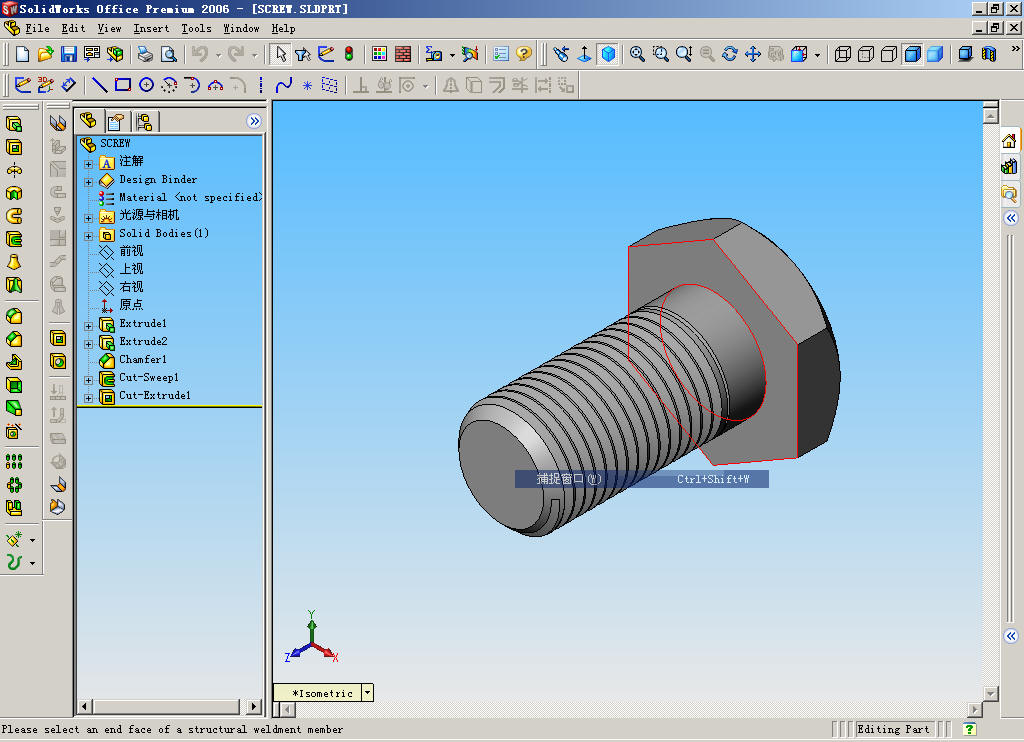Switch to the FeatureManager design tree tab

(x=89, y=121)
